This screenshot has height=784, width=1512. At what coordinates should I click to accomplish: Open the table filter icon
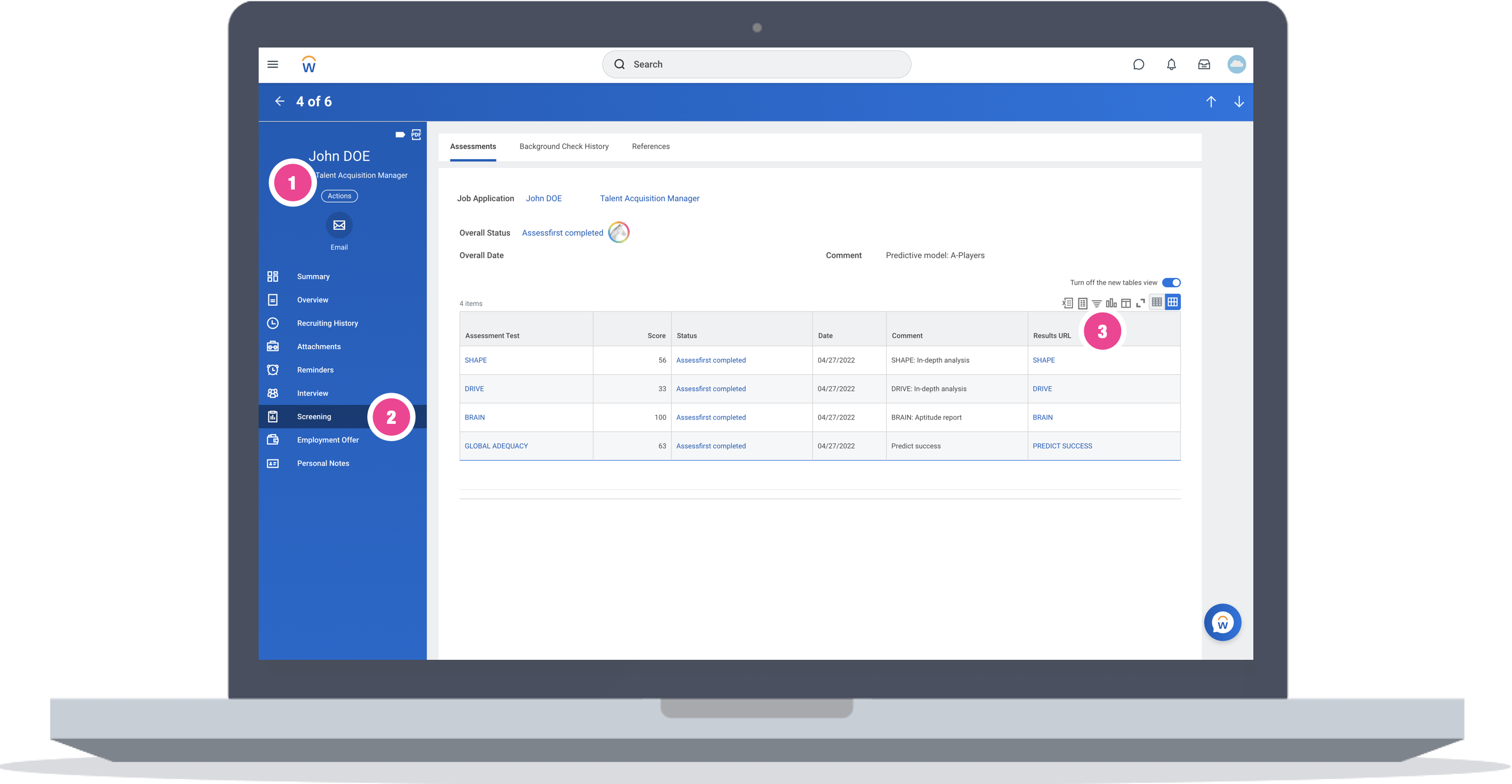point(1096,303)
